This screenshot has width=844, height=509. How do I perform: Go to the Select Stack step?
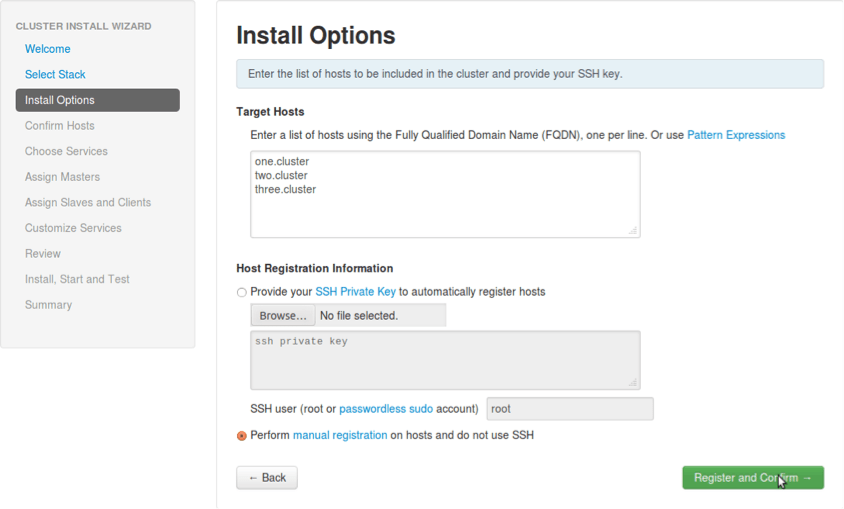(x=55, y=74)
